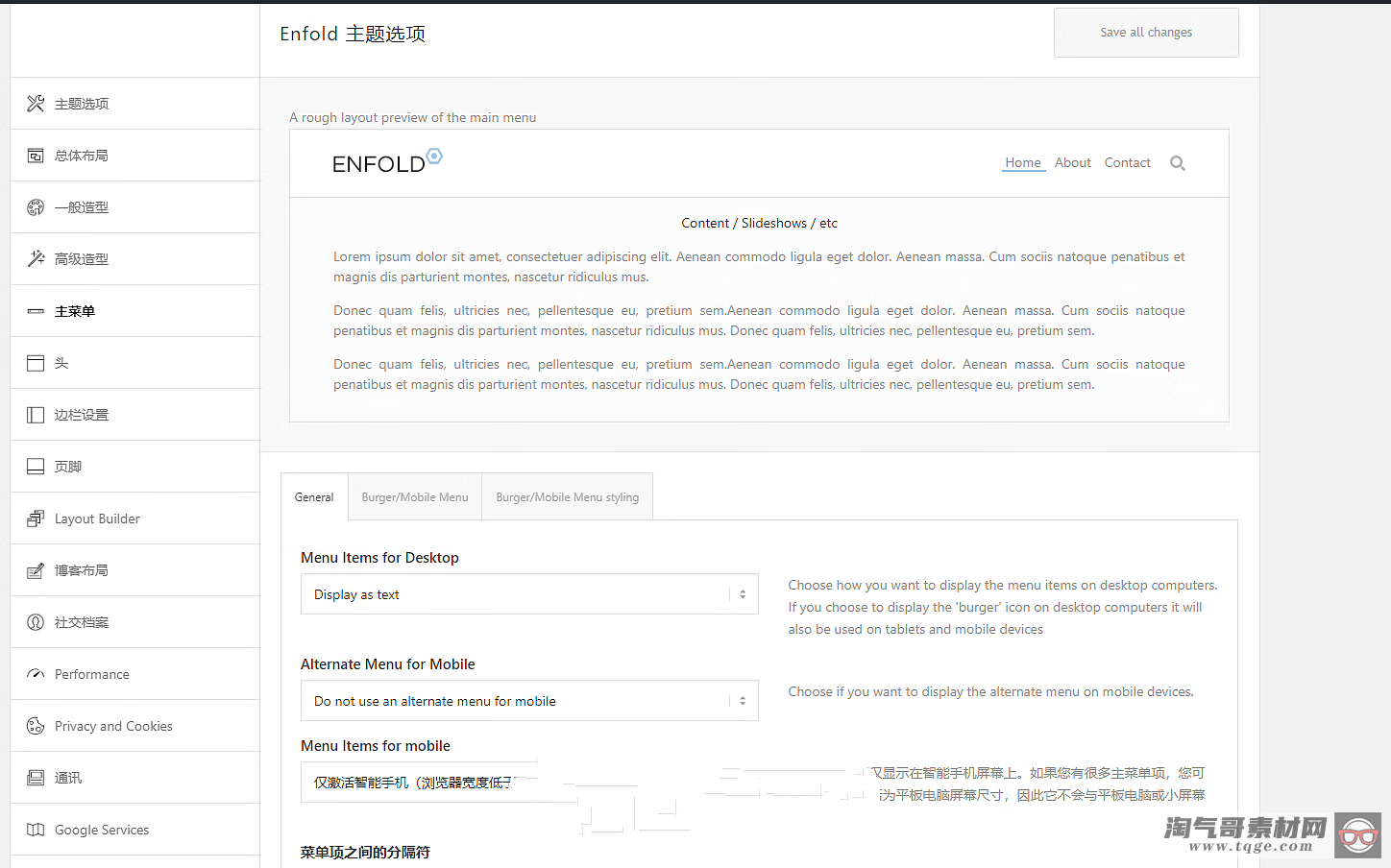1391x868 pixels.
Task: Click the Layout Builder icon
Action: (36, 518)
